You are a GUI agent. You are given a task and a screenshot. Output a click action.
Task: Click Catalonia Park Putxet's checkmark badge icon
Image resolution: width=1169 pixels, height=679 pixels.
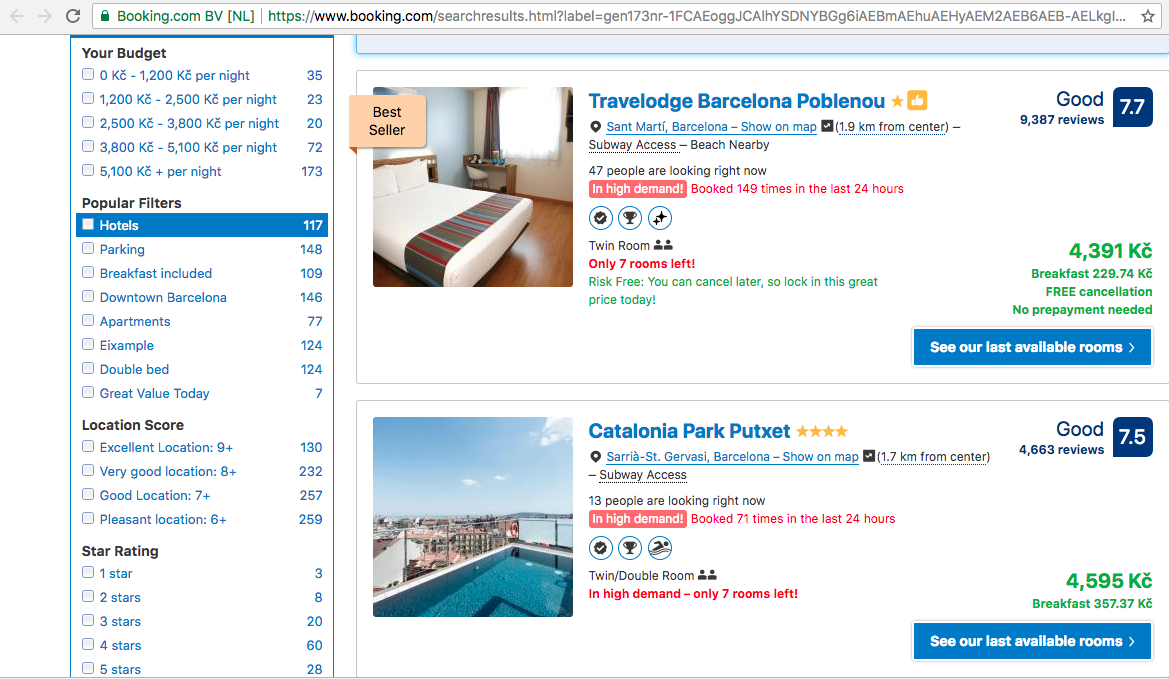[601, 548]
